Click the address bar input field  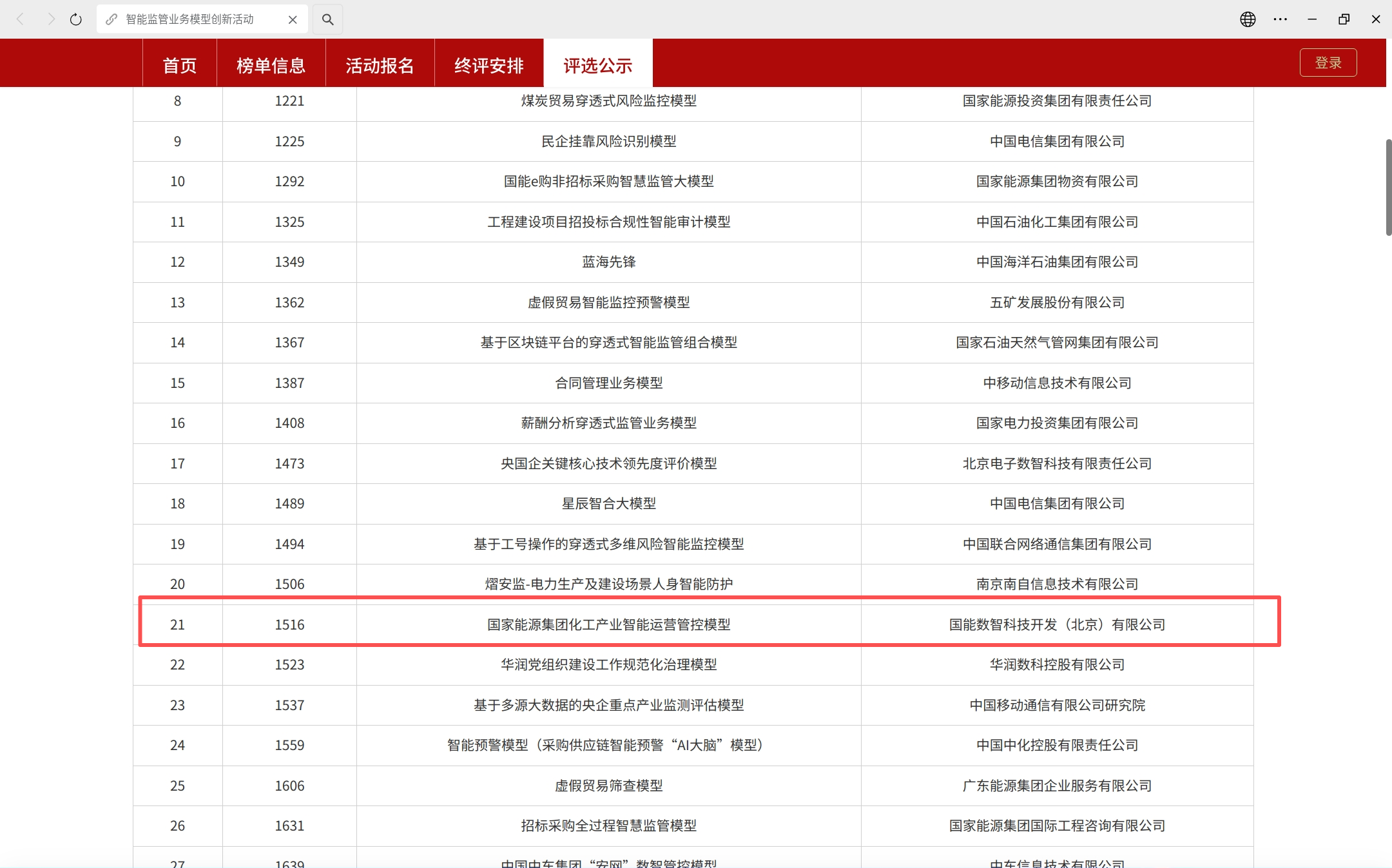193,19
